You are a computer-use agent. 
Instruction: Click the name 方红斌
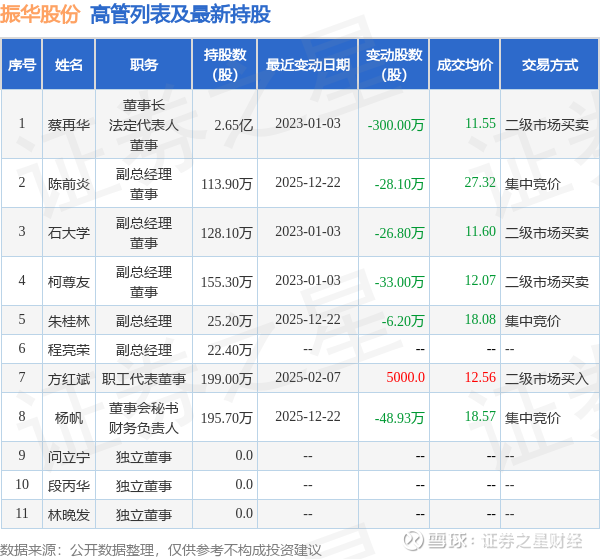pyautogui.click(x=69, y=379)
